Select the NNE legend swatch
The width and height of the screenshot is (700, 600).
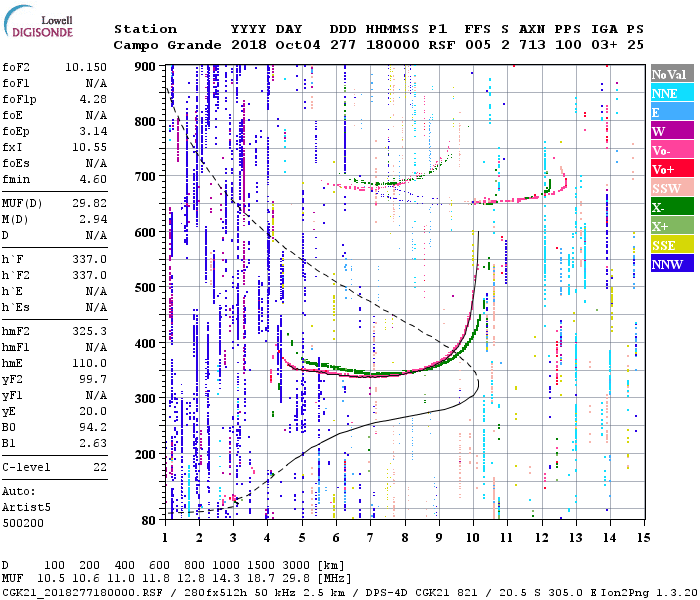click(672, 93)
